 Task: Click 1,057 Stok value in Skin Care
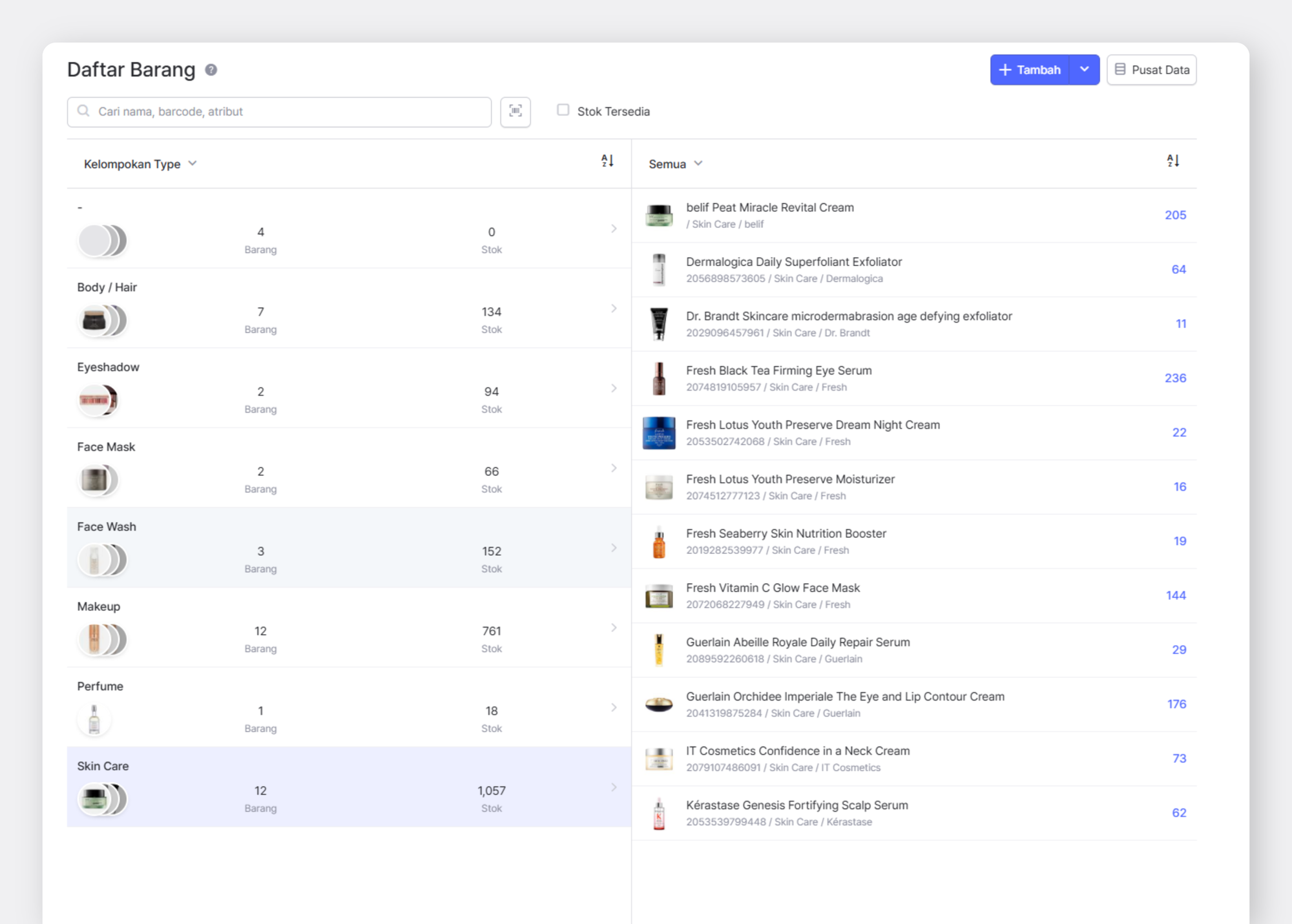[x=492, y=790]
